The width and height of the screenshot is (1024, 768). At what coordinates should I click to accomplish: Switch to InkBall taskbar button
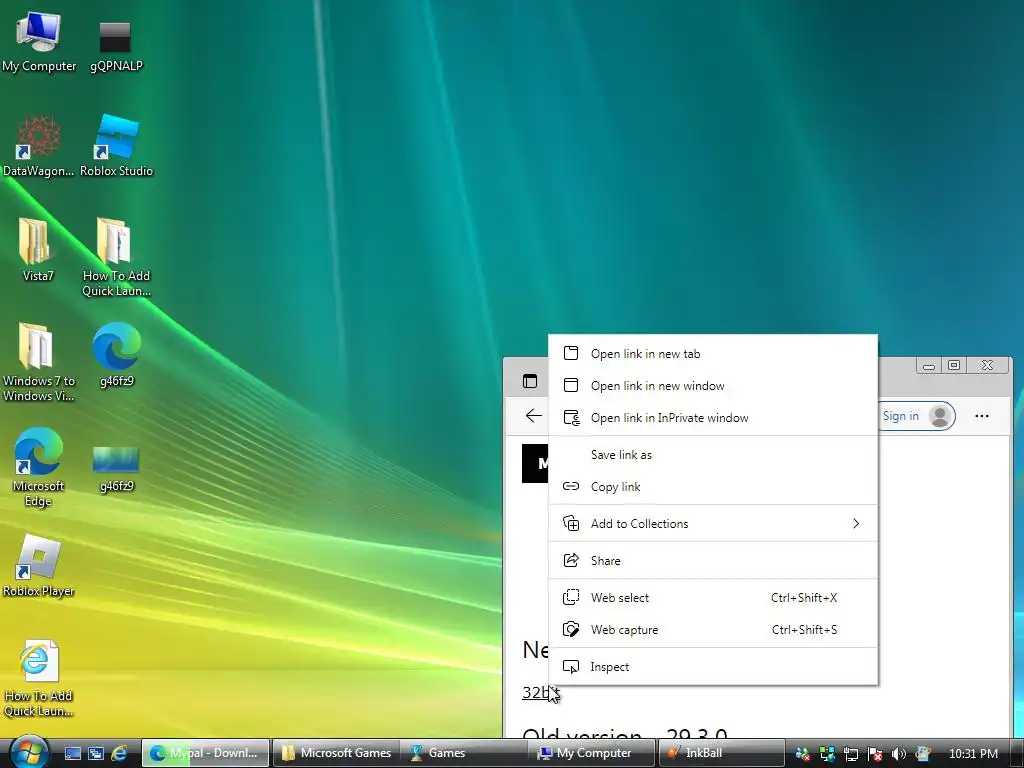click(721, 753)
